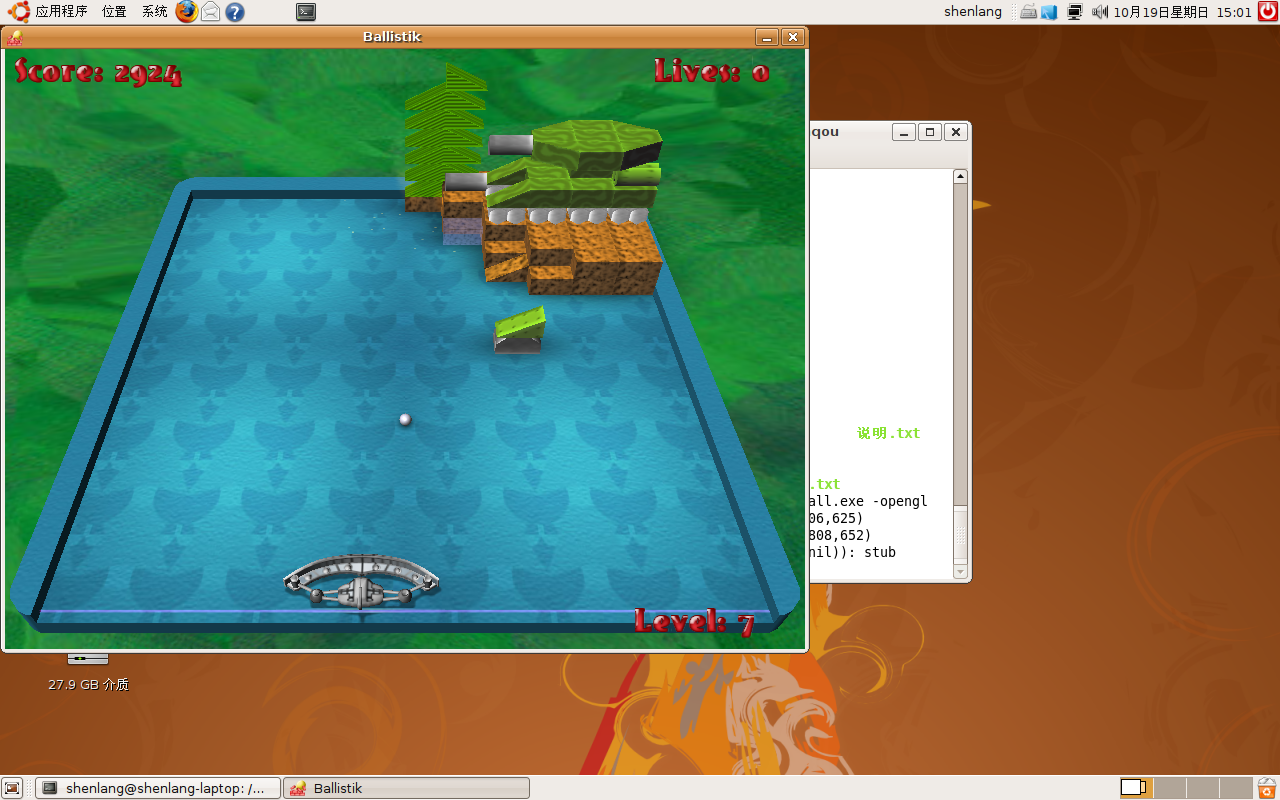Click the metallic paddle in the game

tap(361, 581)
